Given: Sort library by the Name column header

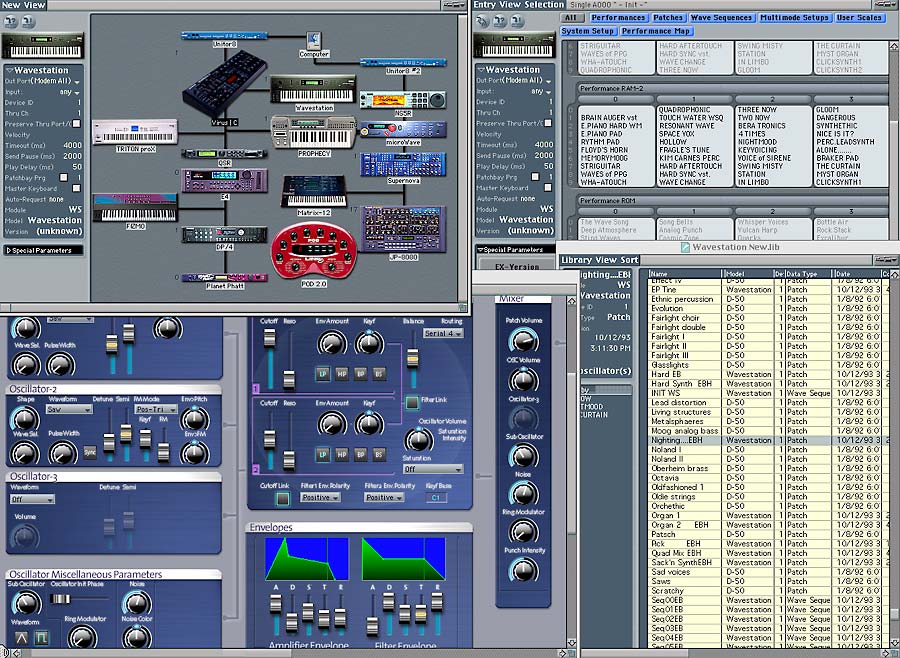Looking at the screenshot, I should [685, 274].
